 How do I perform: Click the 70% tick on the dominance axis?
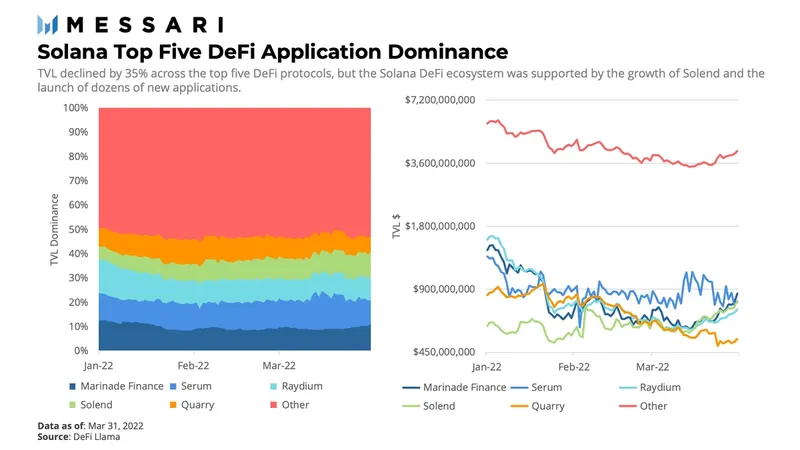[x=78, y=181]
